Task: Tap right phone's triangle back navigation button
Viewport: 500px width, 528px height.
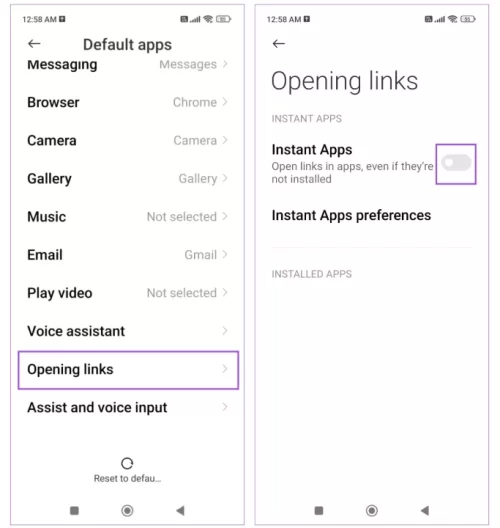Action: pos(425,510)
